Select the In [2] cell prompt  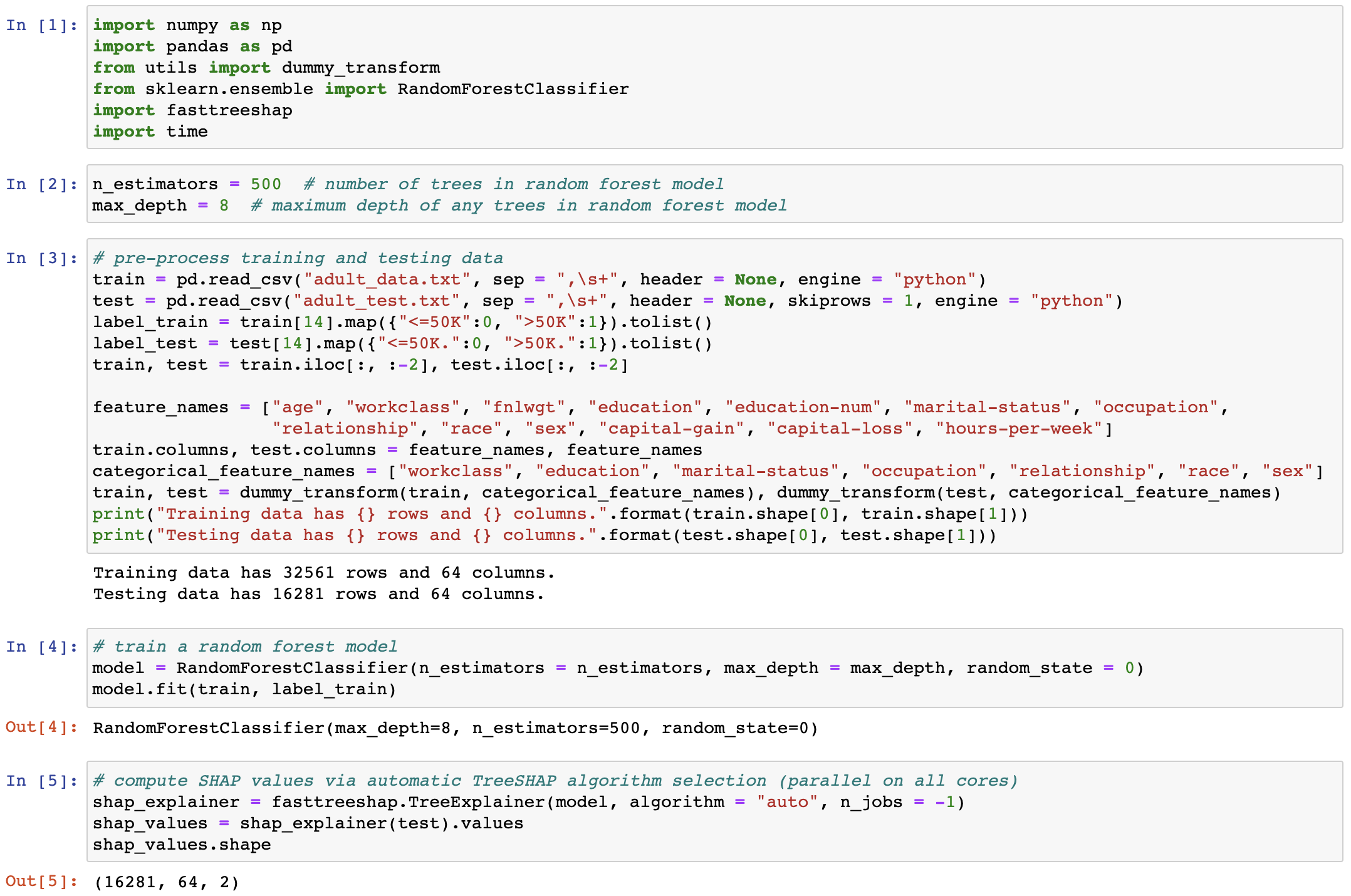(x=41, y=184)
